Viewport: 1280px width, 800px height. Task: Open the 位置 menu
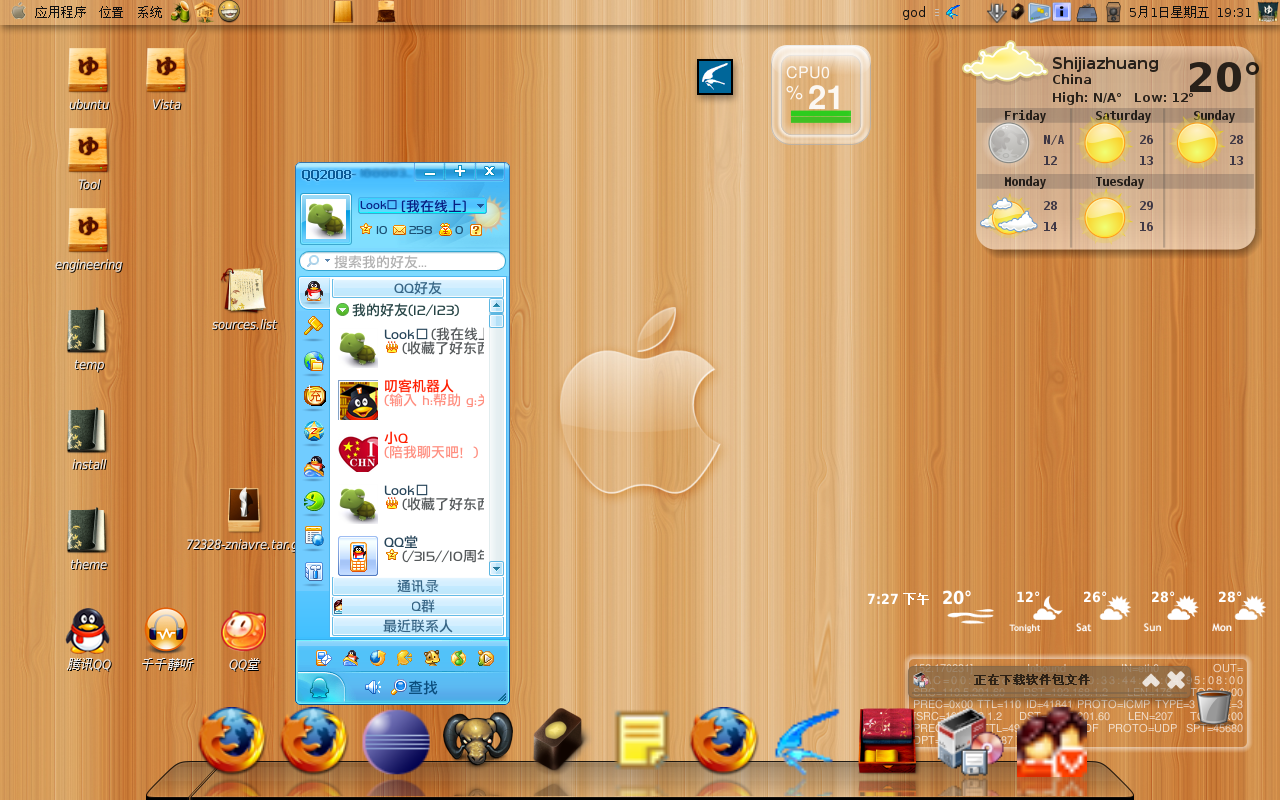point(112,12)
